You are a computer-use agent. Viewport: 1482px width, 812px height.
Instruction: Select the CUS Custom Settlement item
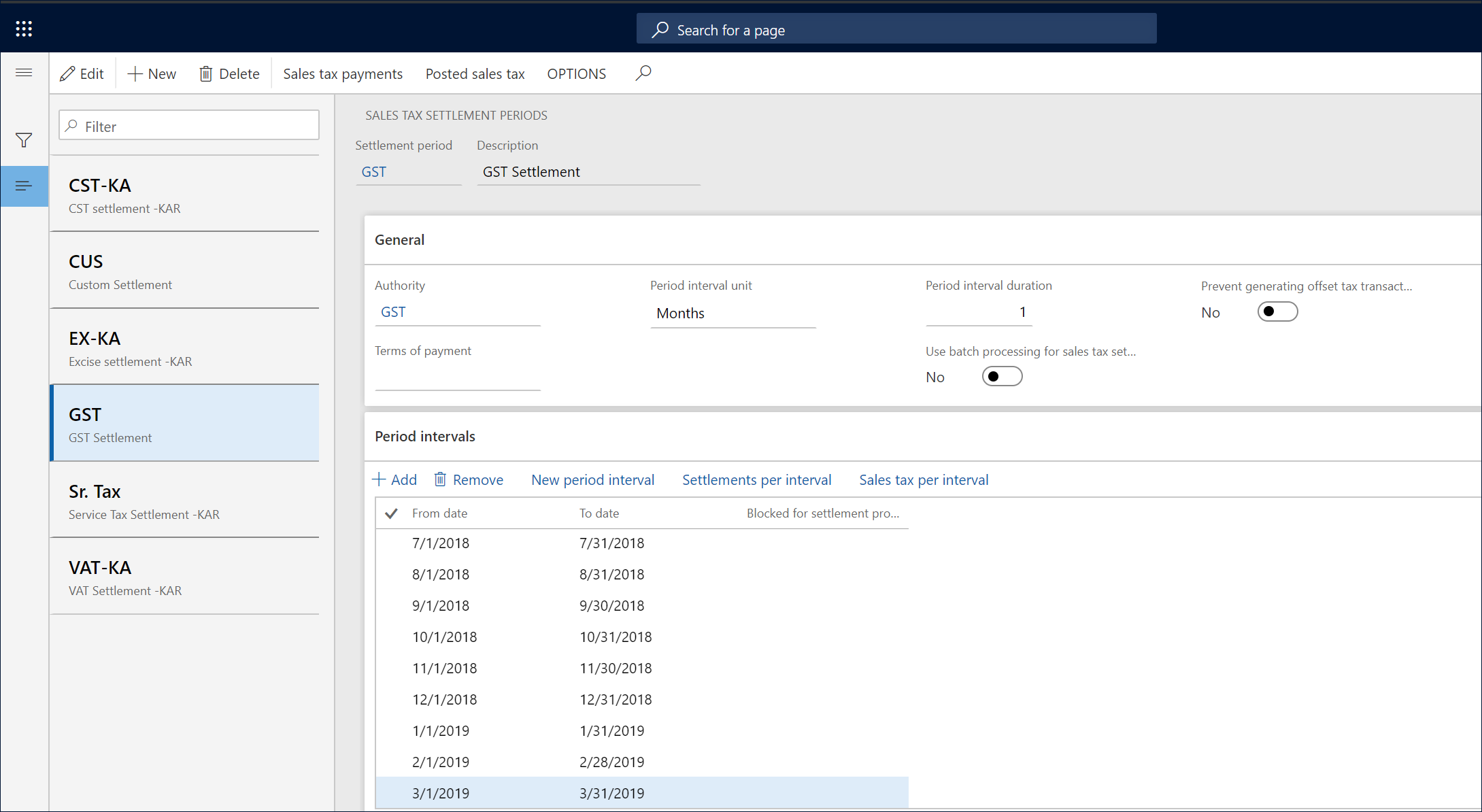(x=185, y=271)
